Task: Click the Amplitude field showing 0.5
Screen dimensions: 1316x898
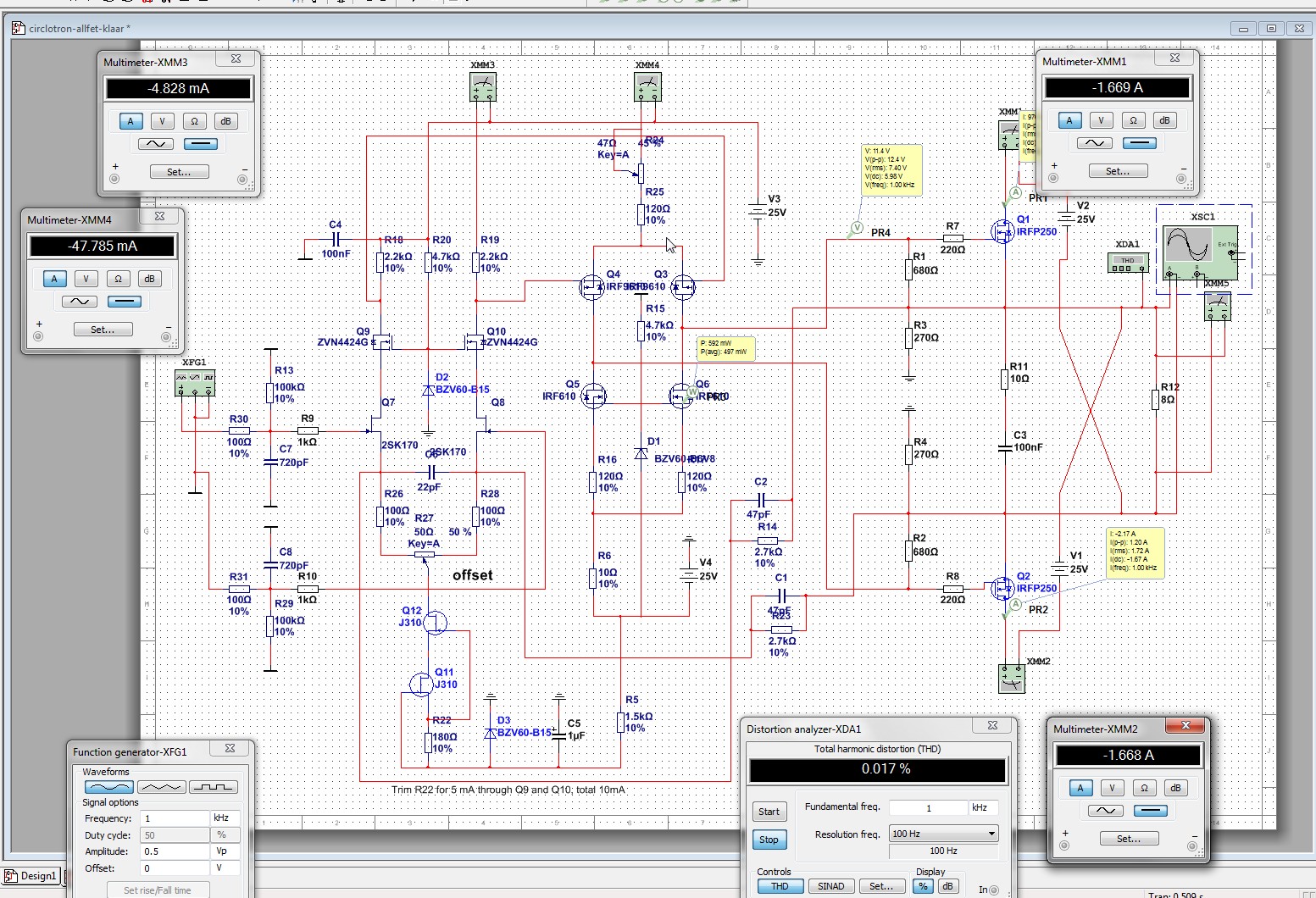Action: tap(175, 851)
